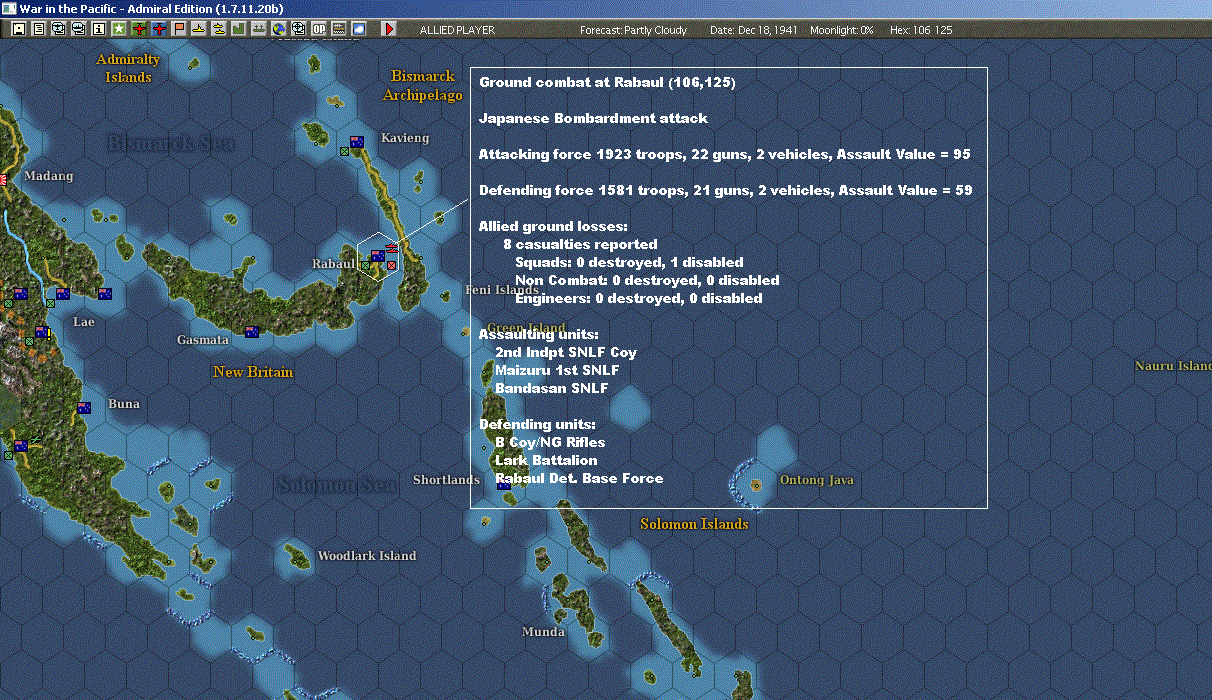Click the Madang location label
The width and height of the screenshot is (1212, 700).
(x=49, y=176)
